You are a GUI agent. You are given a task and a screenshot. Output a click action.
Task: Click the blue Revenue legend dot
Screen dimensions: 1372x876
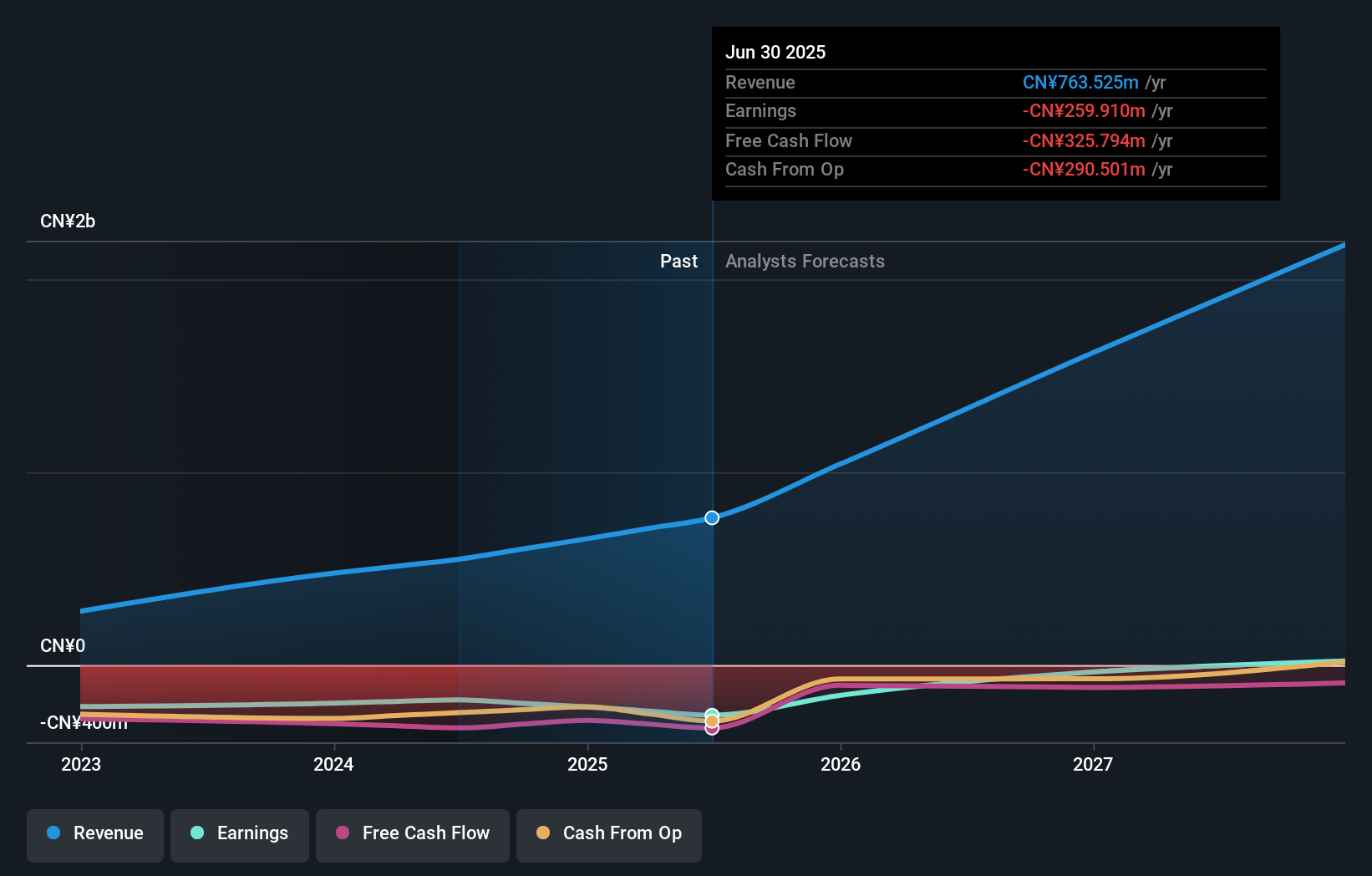[x=54, y=833]
